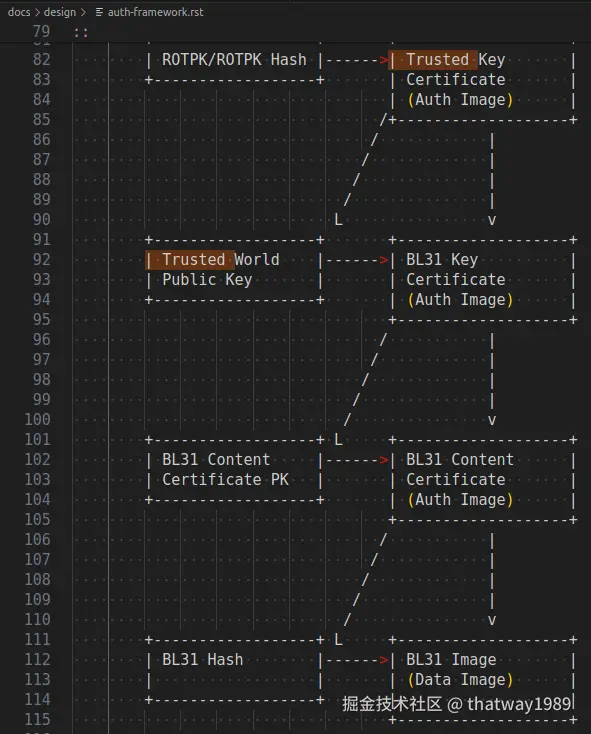591x734 pixels.
Task: Click the red arrow on line 112
Action: 384,660
